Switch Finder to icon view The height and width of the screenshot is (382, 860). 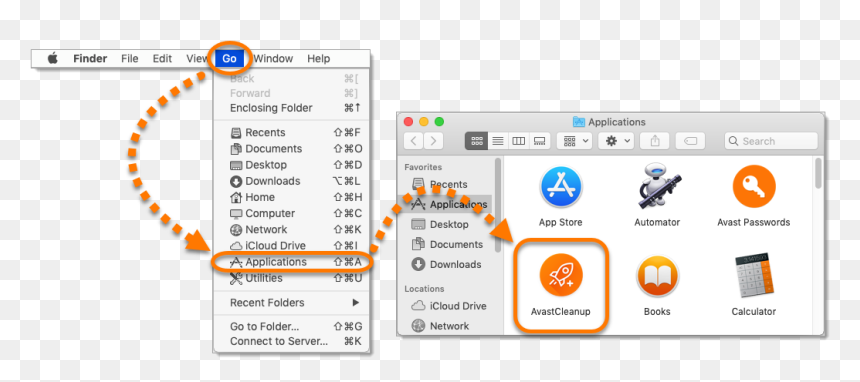click(x=477, y=141)
